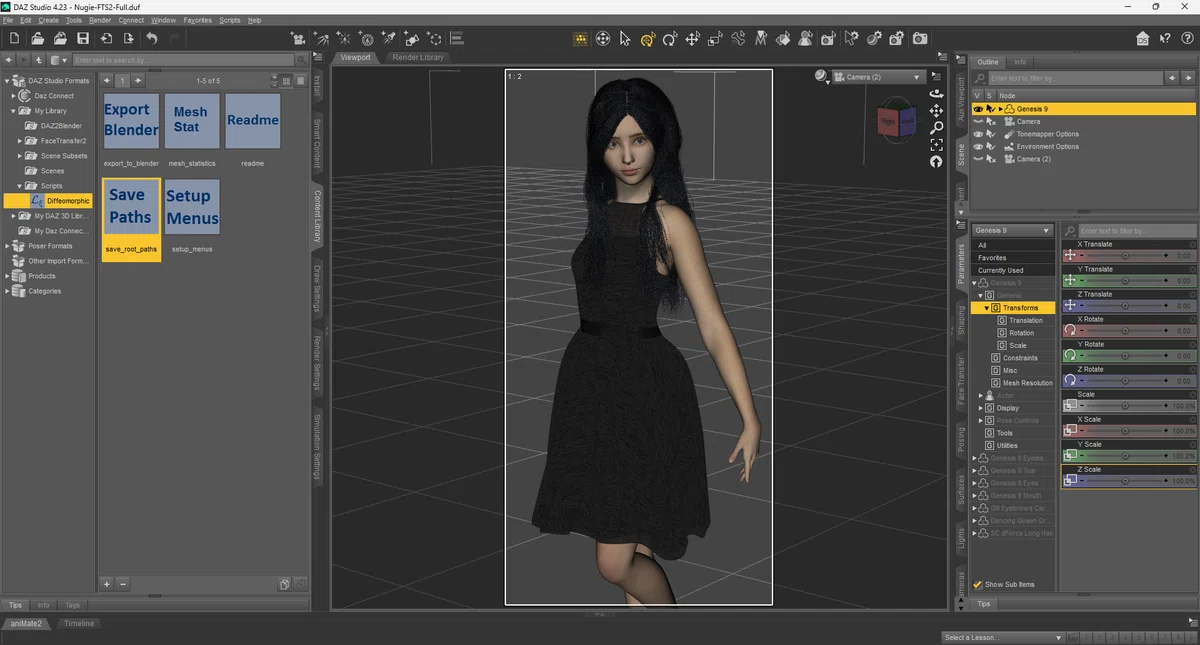Select the Rotate tool icon
Image resolution: width=1200 pixels, height=645 pixels.
point(670,38)
